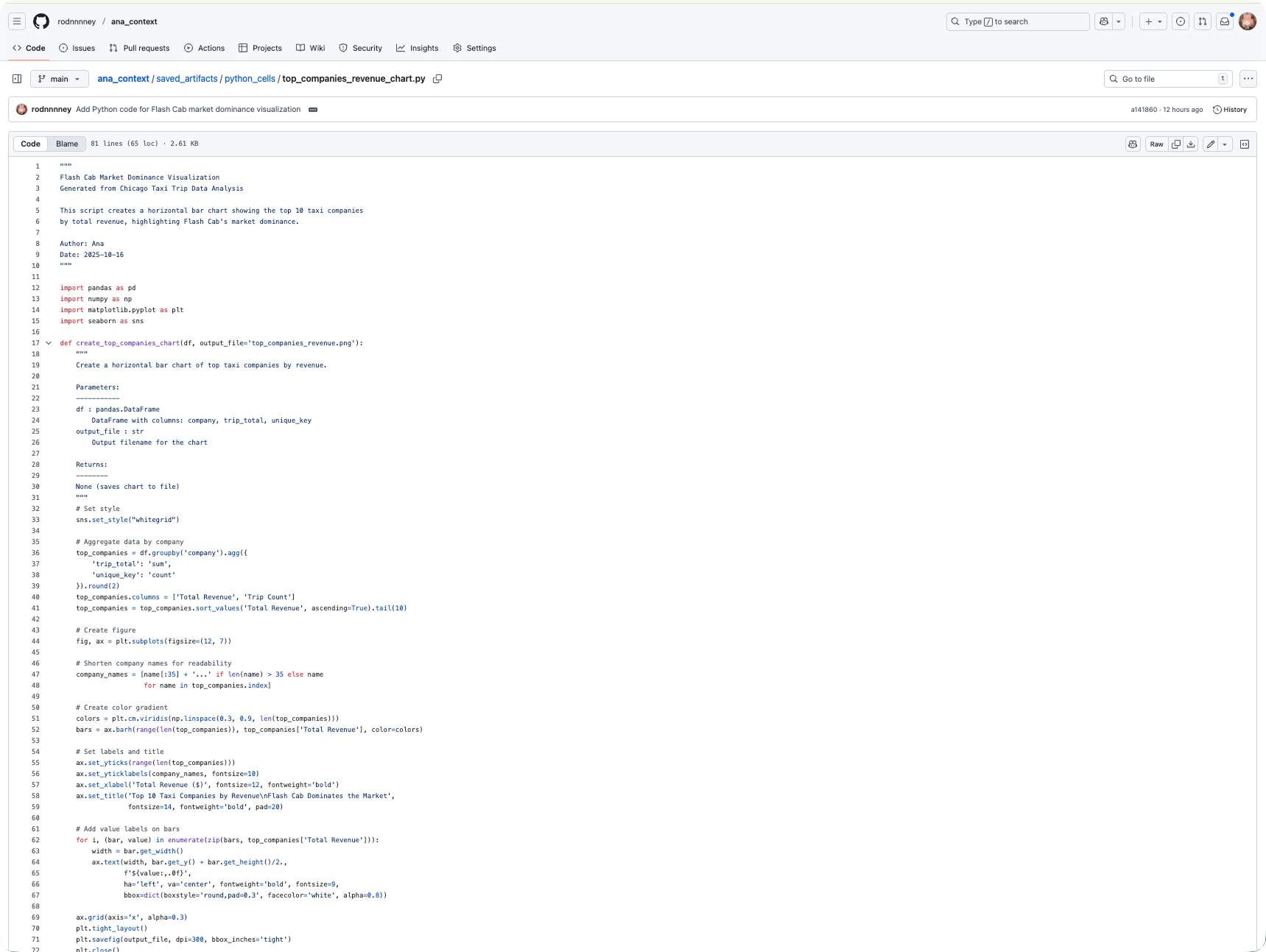Click the search box 'Type / to search'
1266x952 pixels.
pos(1018,21)
